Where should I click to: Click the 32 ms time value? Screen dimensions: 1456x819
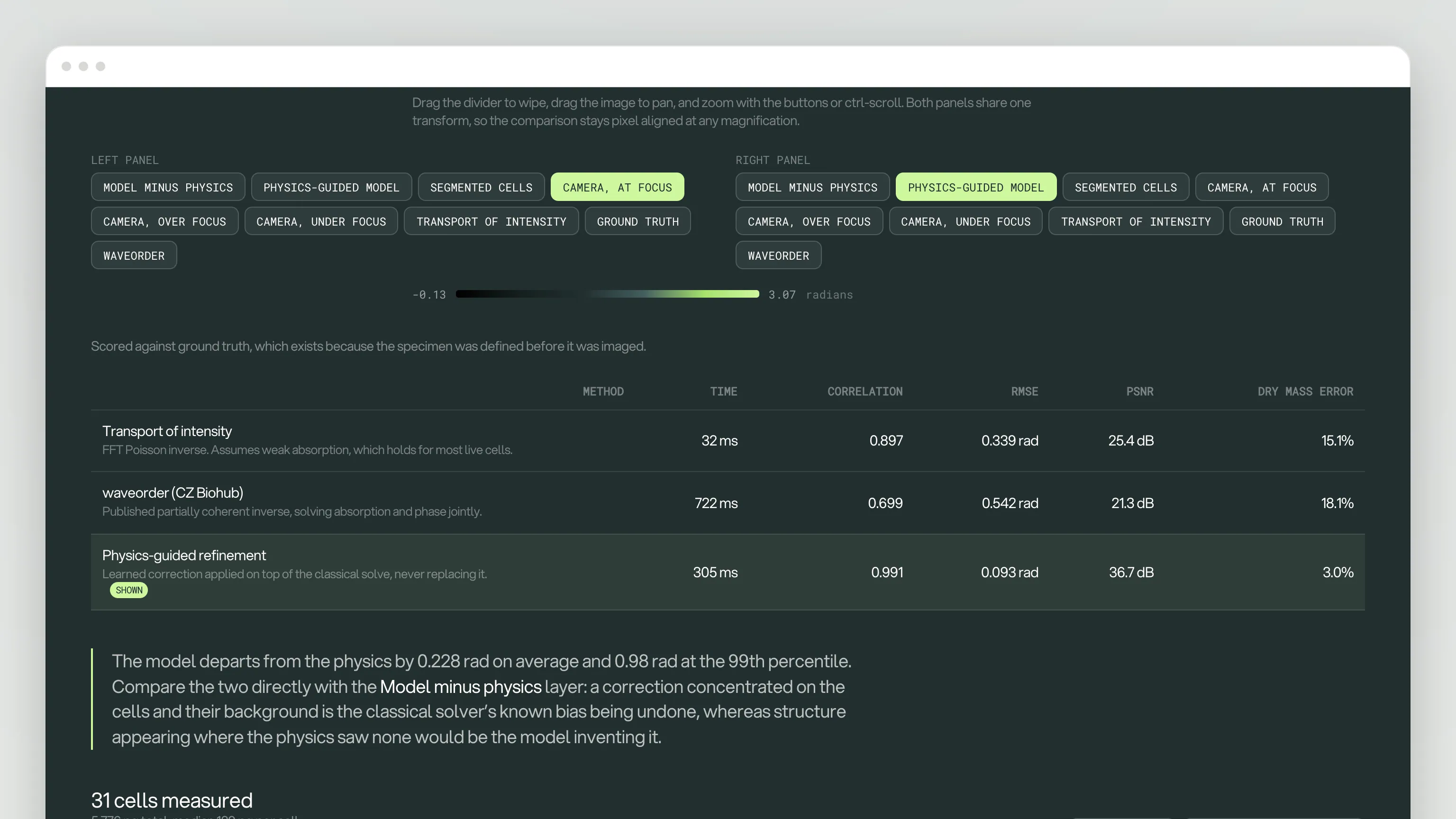719,441
